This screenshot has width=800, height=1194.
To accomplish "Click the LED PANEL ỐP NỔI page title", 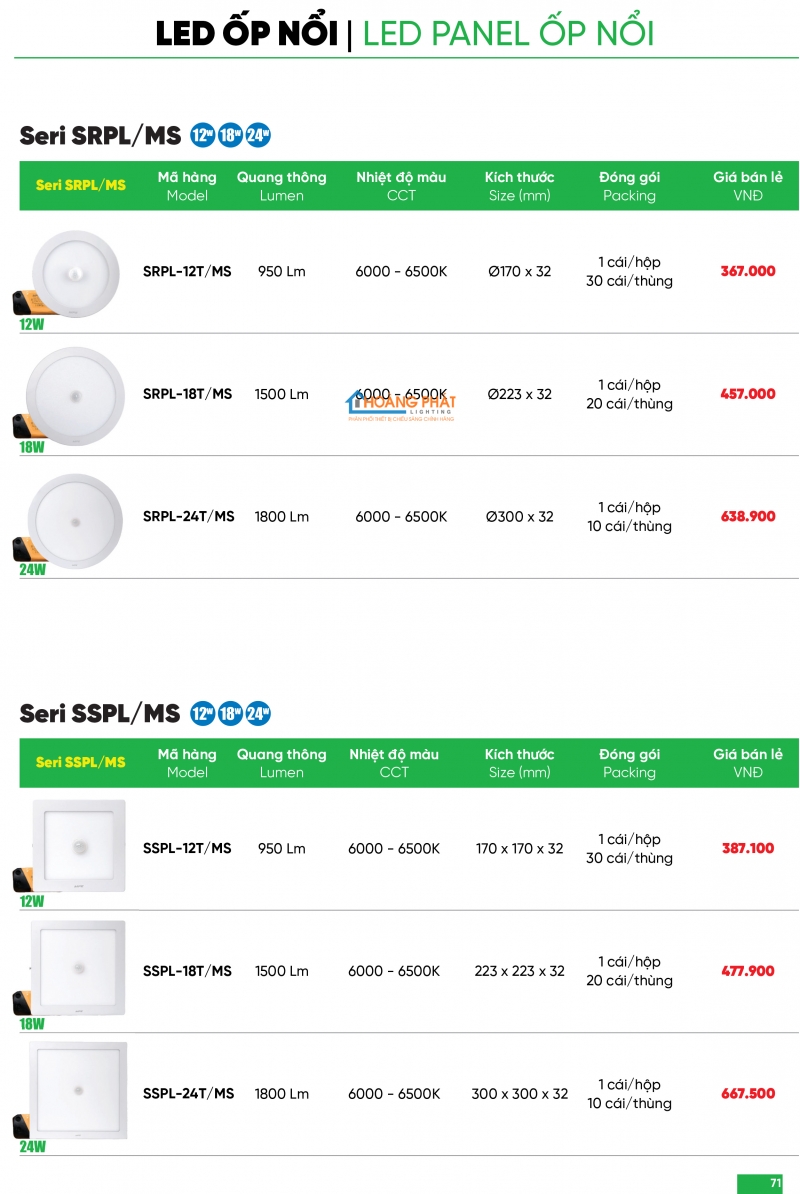I will click(x=508, y=33).
